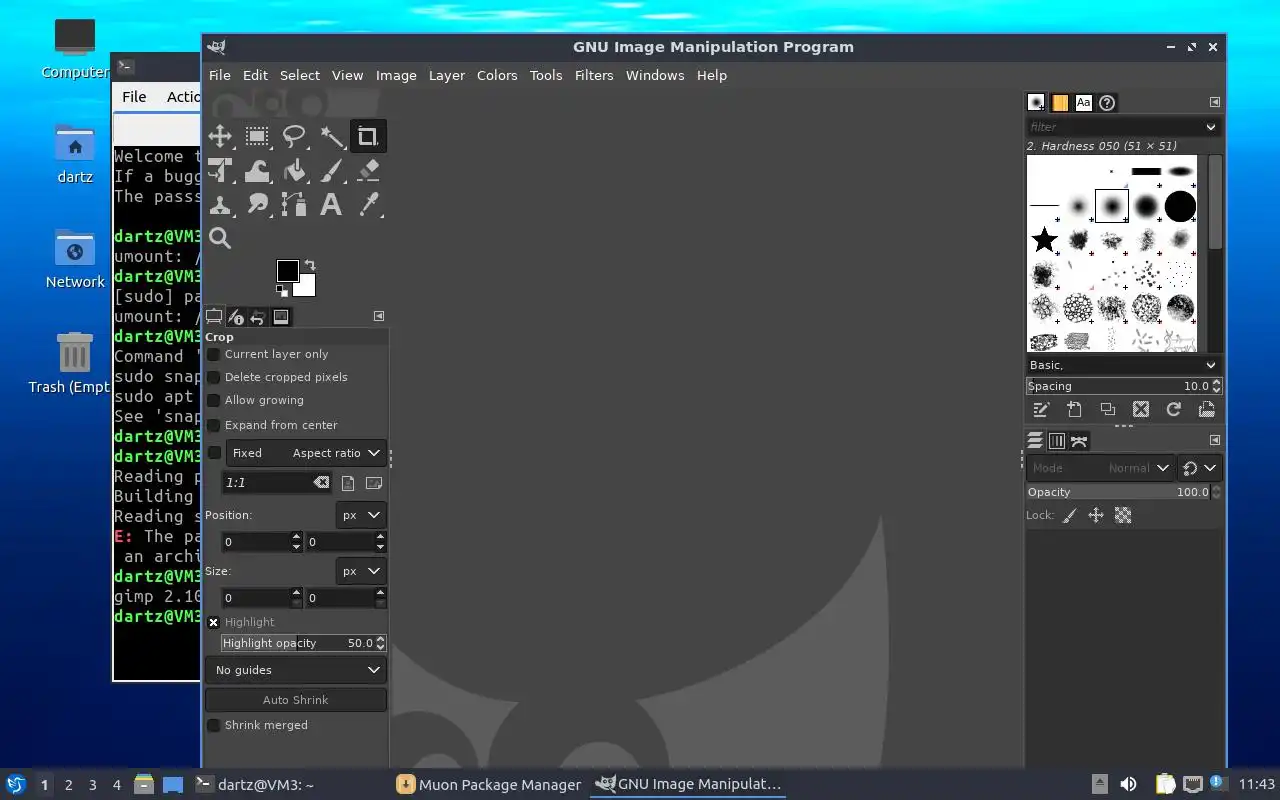
Task: Select the Fuzzy Select magic wand tool
Action: coord(331,136)
